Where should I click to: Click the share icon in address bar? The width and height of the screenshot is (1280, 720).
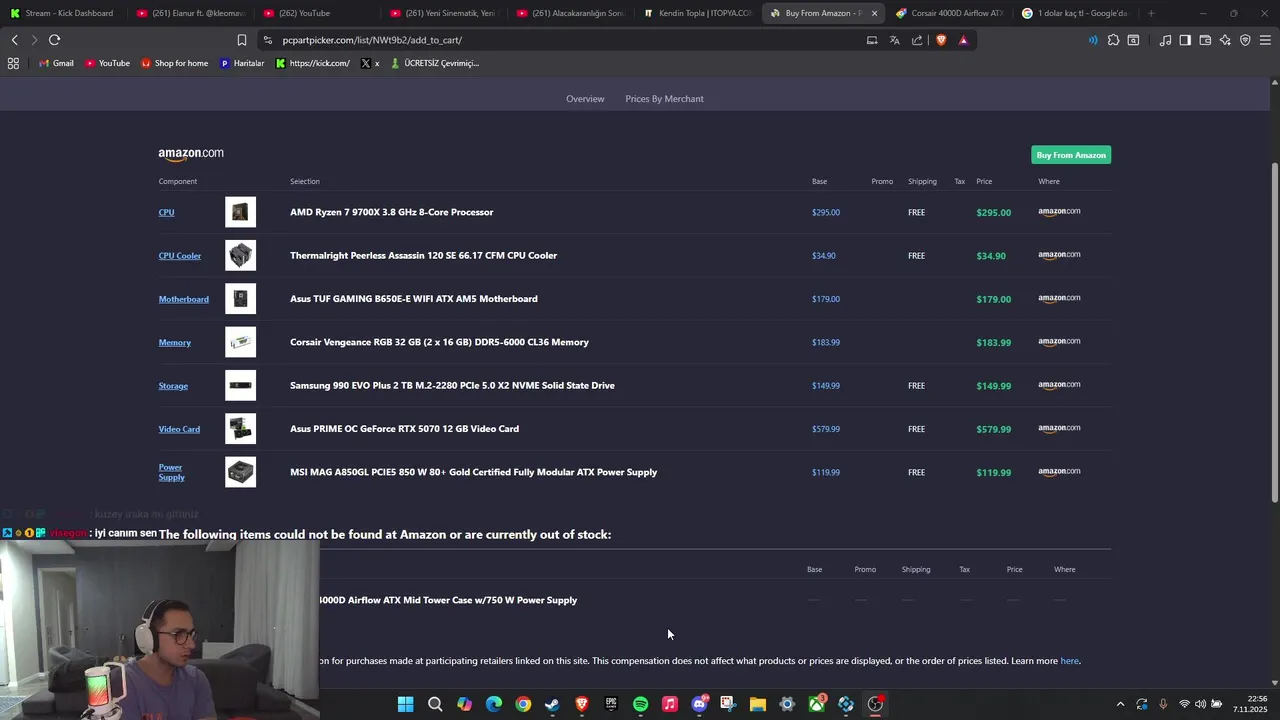pos(917,40)
